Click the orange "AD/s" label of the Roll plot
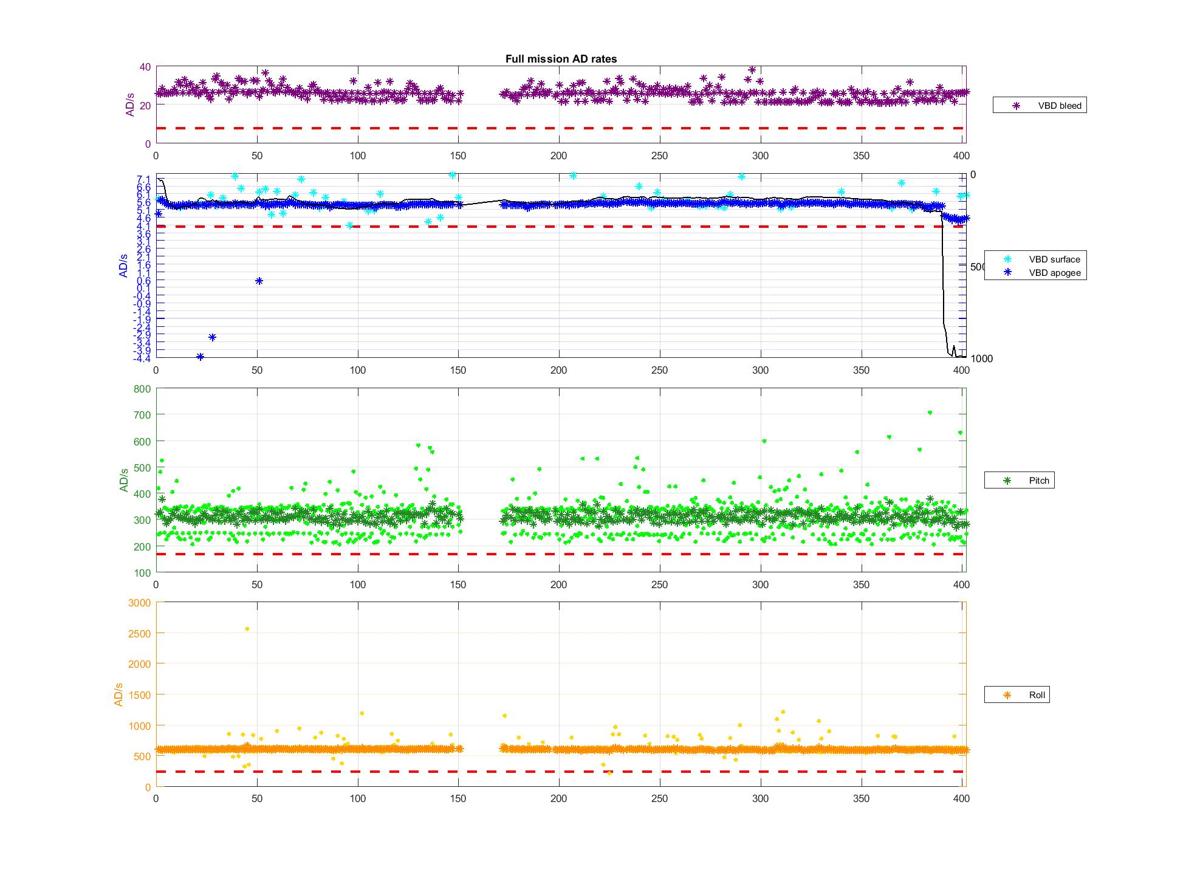The image size is (1200, 885). pos(117,694)
